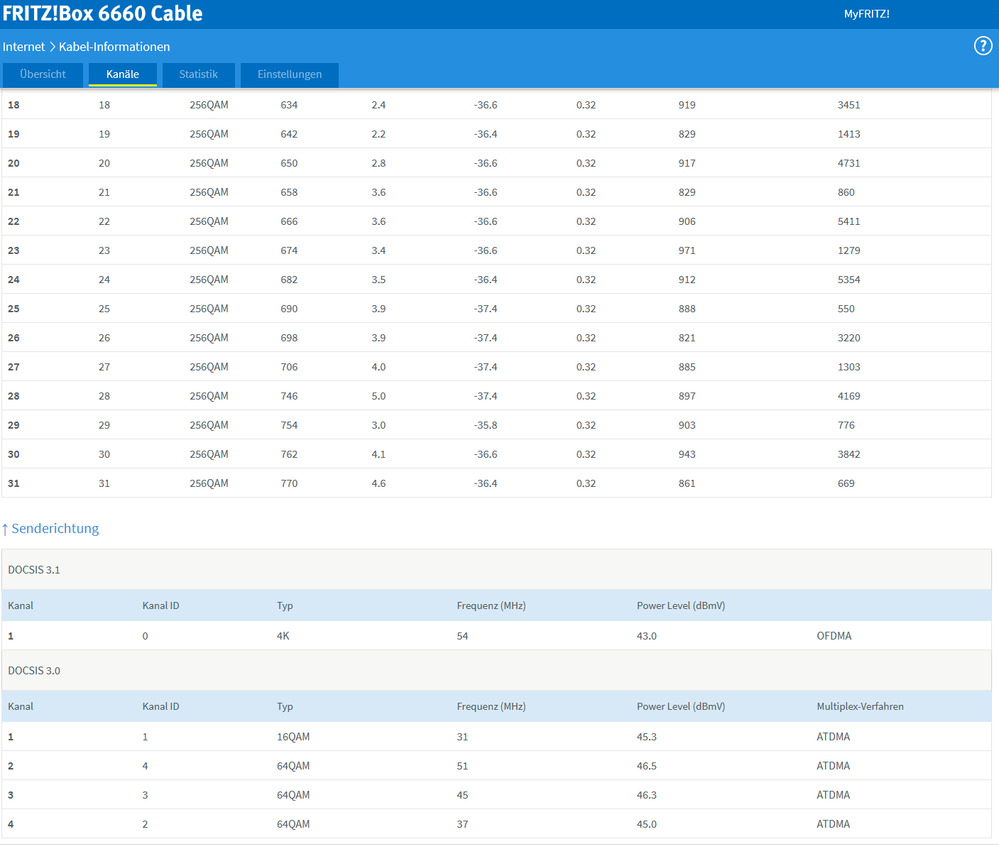Image resolution: width=999 pixels, height=846 pixels.
Task: Click value -35.8 in channel 29 row
Action: pos(485,426)
